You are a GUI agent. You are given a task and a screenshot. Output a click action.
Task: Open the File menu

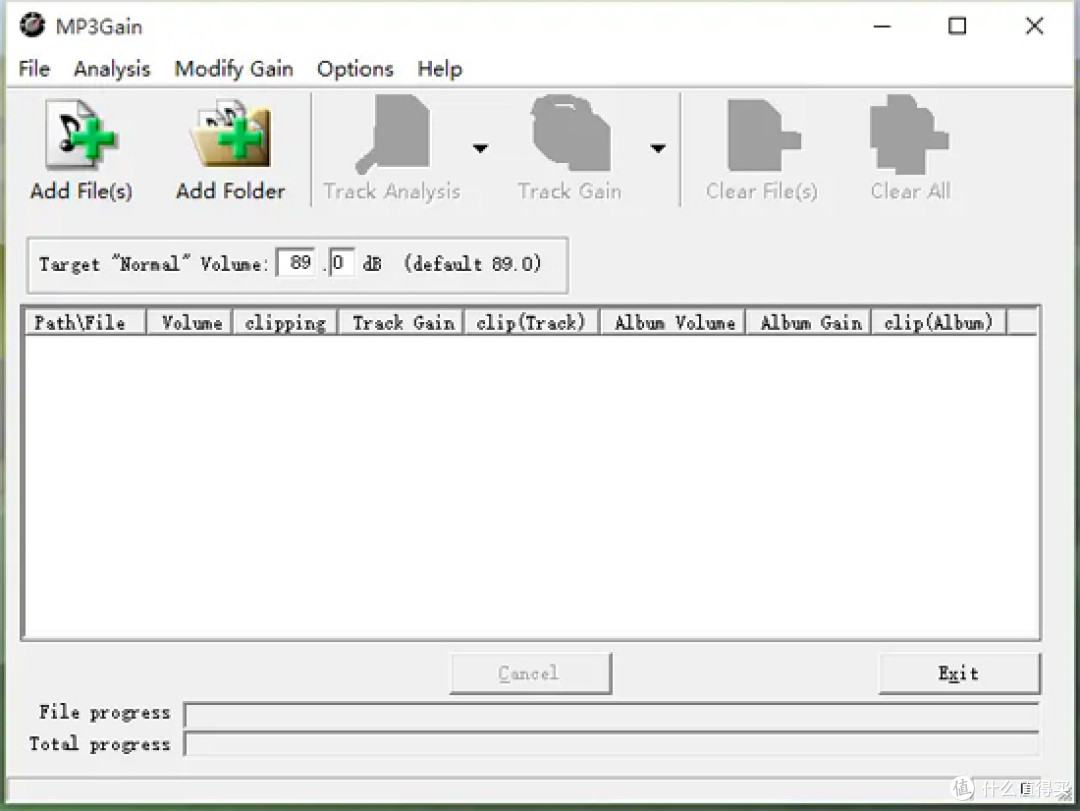coord(34,69)
